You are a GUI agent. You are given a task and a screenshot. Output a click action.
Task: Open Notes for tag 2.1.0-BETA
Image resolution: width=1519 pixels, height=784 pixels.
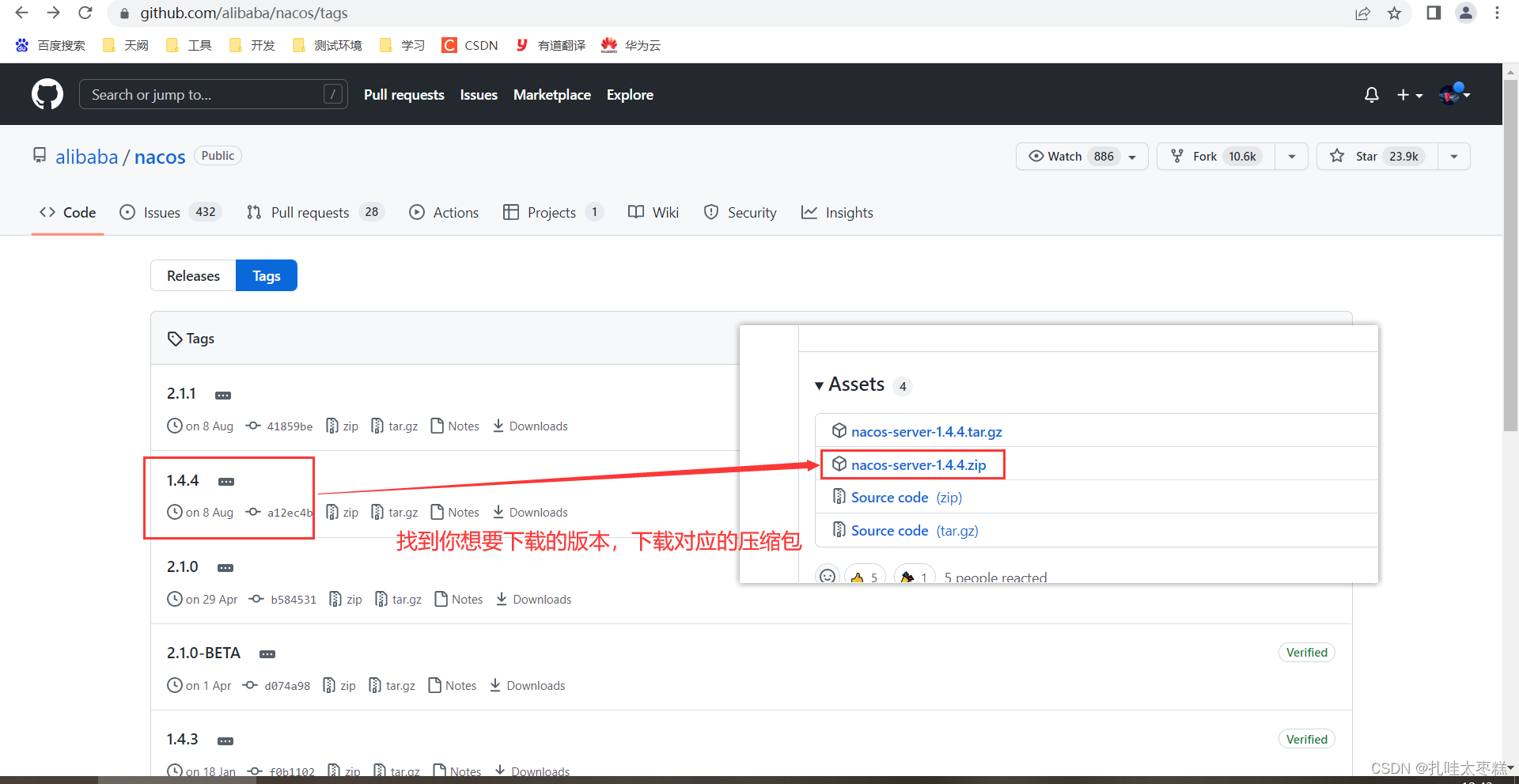coord(453,685)
